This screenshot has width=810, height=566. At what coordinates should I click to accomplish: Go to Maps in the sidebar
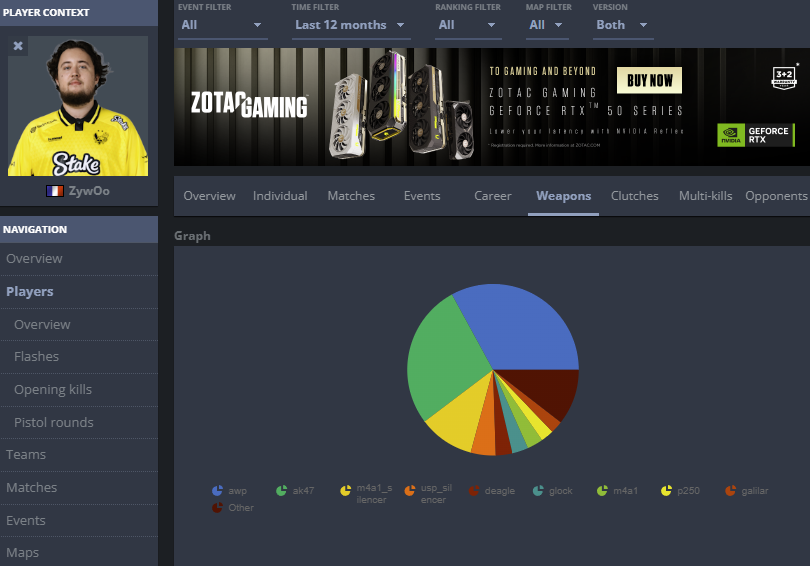point(79,552)
